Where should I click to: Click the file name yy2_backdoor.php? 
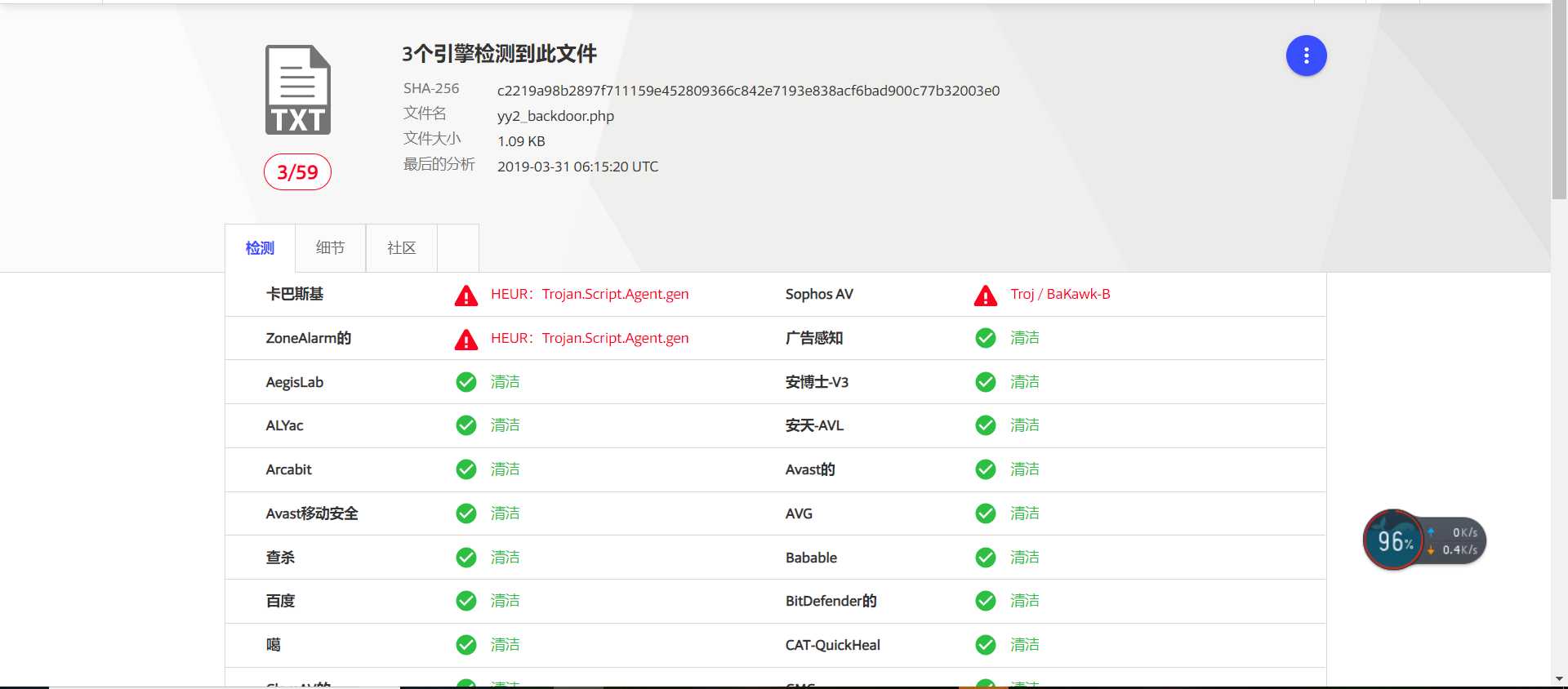[555, 116]
